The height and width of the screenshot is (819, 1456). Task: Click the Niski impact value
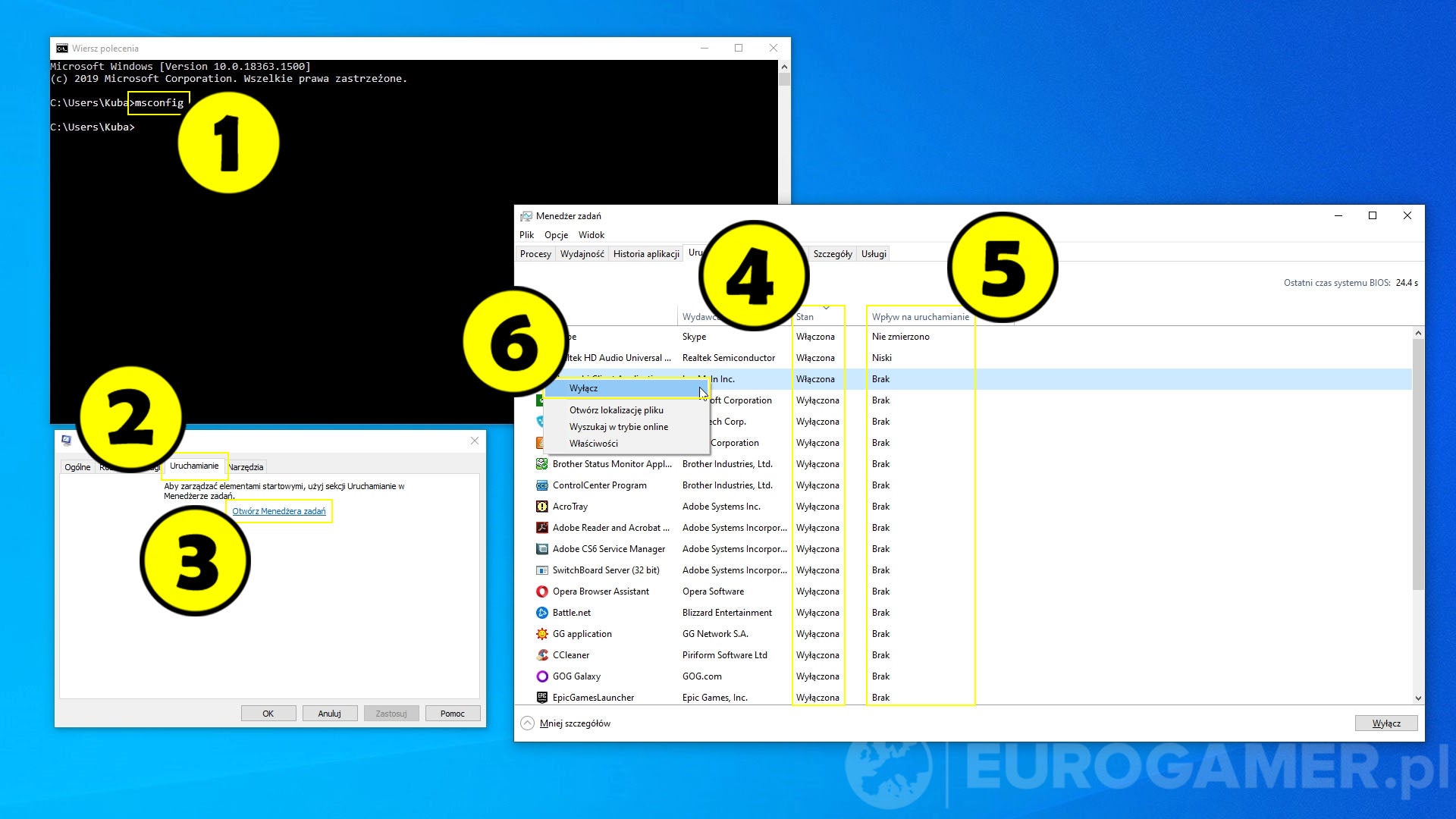point(882,358)
